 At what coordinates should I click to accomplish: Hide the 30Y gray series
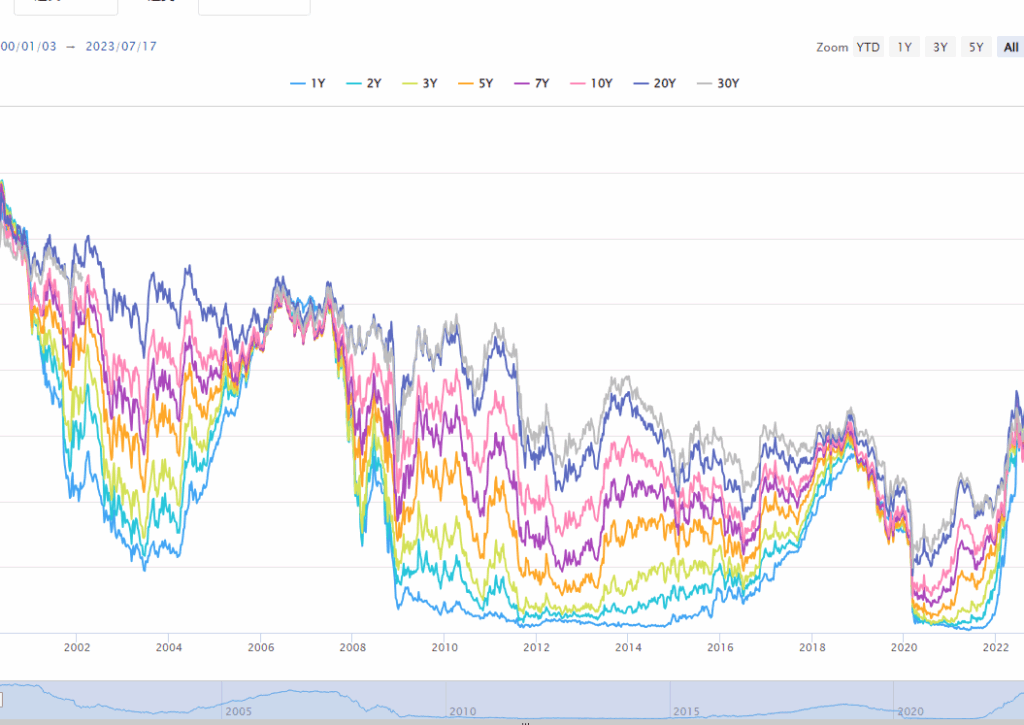coord(717,84)
